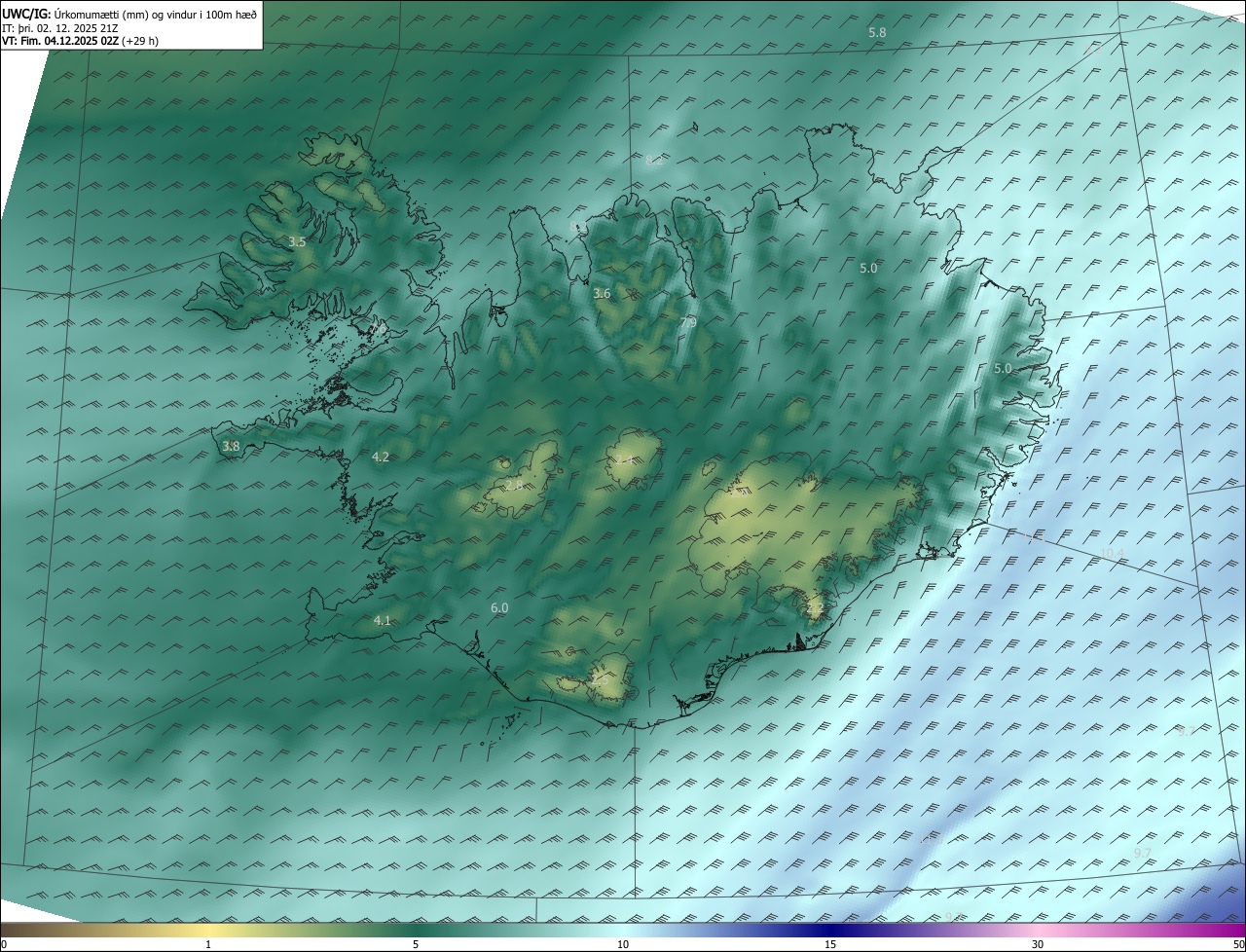Viewport: 1246px width, 952px height.
Task: Click the '10' tick on the colour scale
Action: [623, 944]
